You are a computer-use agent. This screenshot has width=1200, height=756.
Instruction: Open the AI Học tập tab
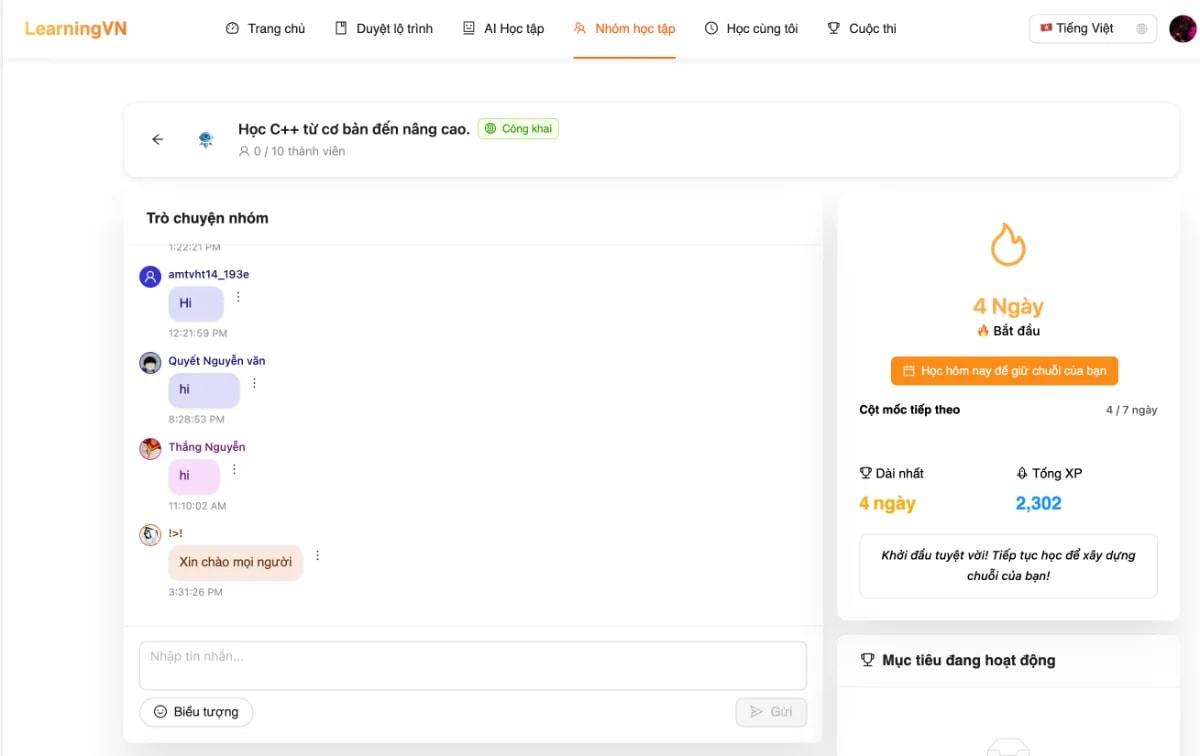503,29
